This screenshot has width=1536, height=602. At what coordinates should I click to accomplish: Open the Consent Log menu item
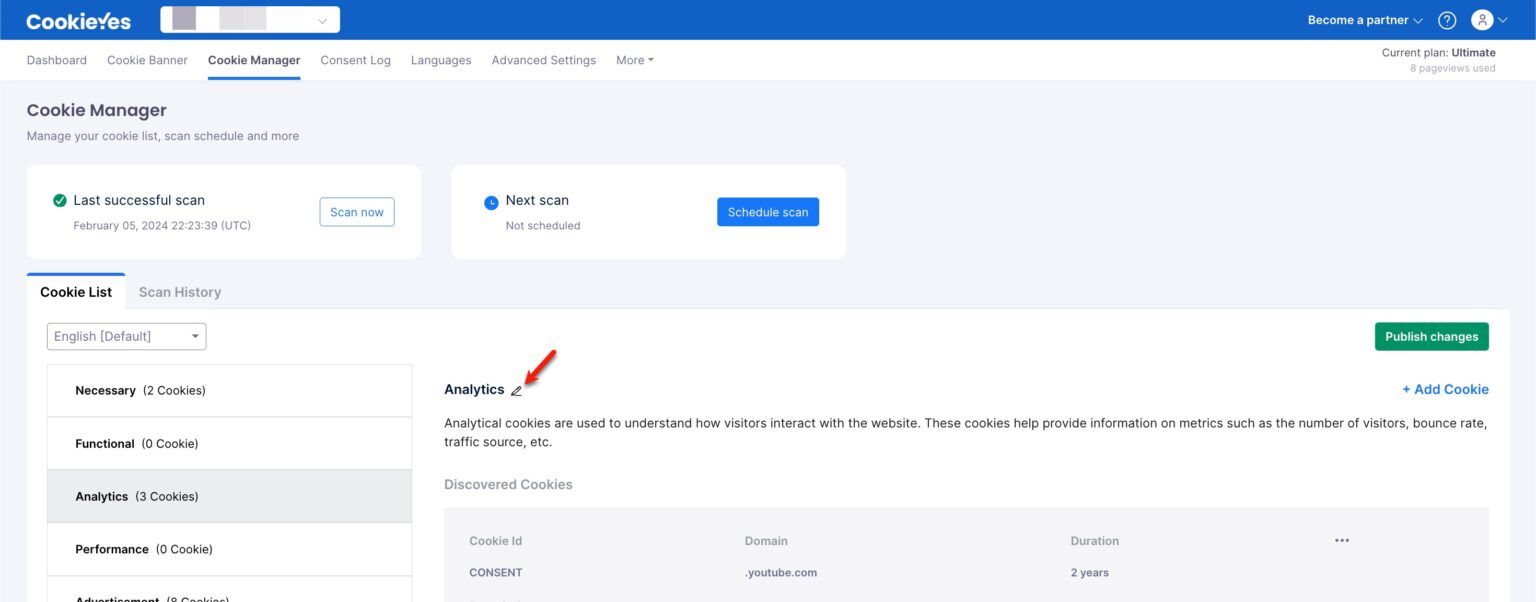pyautogui.click(x=355, y=60)
